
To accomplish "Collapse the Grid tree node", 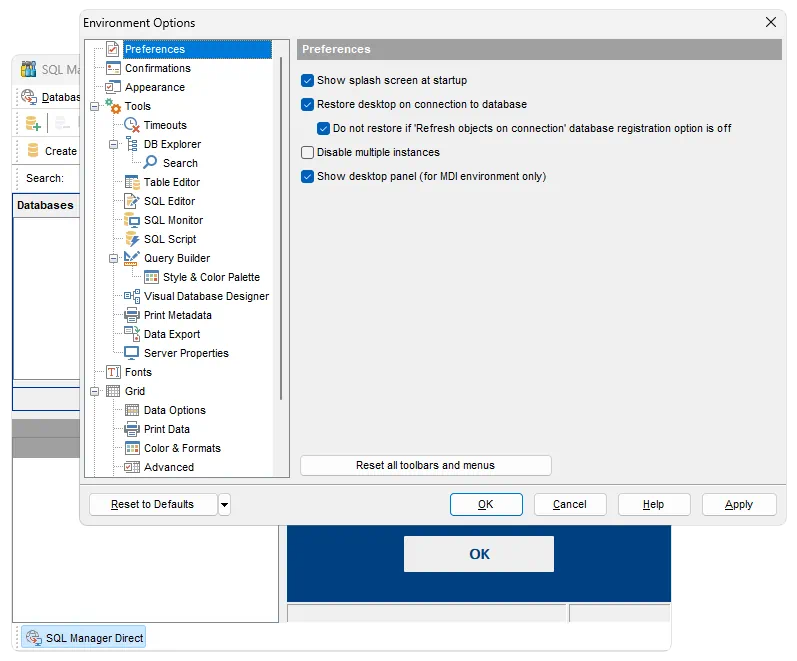I will pyautogui.click(x=95, y=392).
